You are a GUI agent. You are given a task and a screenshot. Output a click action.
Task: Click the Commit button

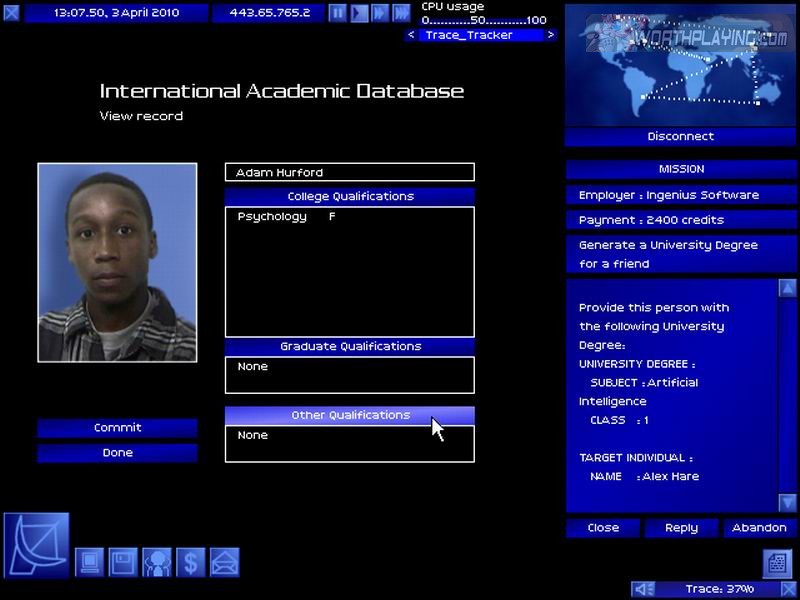coord(117,428)
